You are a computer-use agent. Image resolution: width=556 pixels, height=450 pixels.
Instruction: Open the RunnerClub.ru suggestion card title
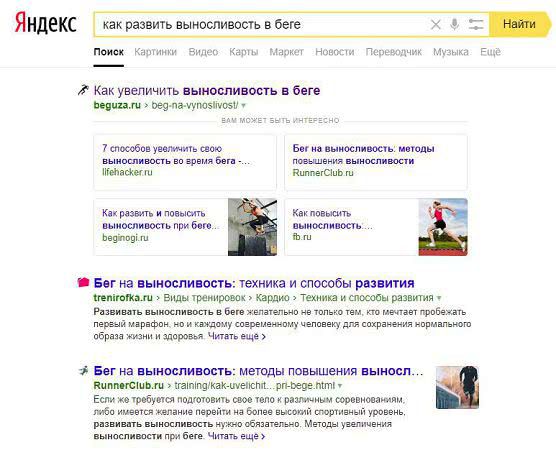(x=363, y=155)
